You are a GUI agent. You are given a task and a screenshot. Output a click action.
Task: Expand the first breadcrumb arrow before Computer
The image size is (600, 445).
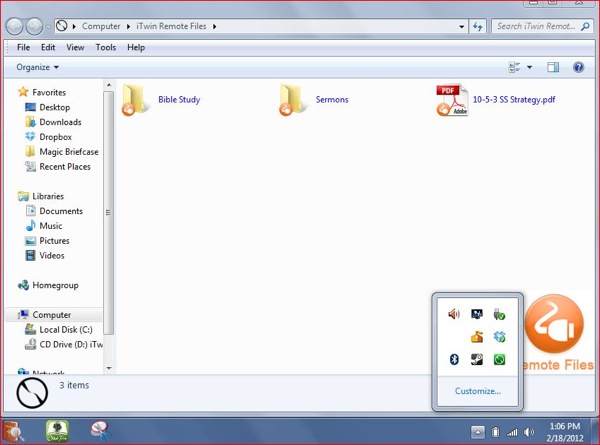[x=74, y=26]
